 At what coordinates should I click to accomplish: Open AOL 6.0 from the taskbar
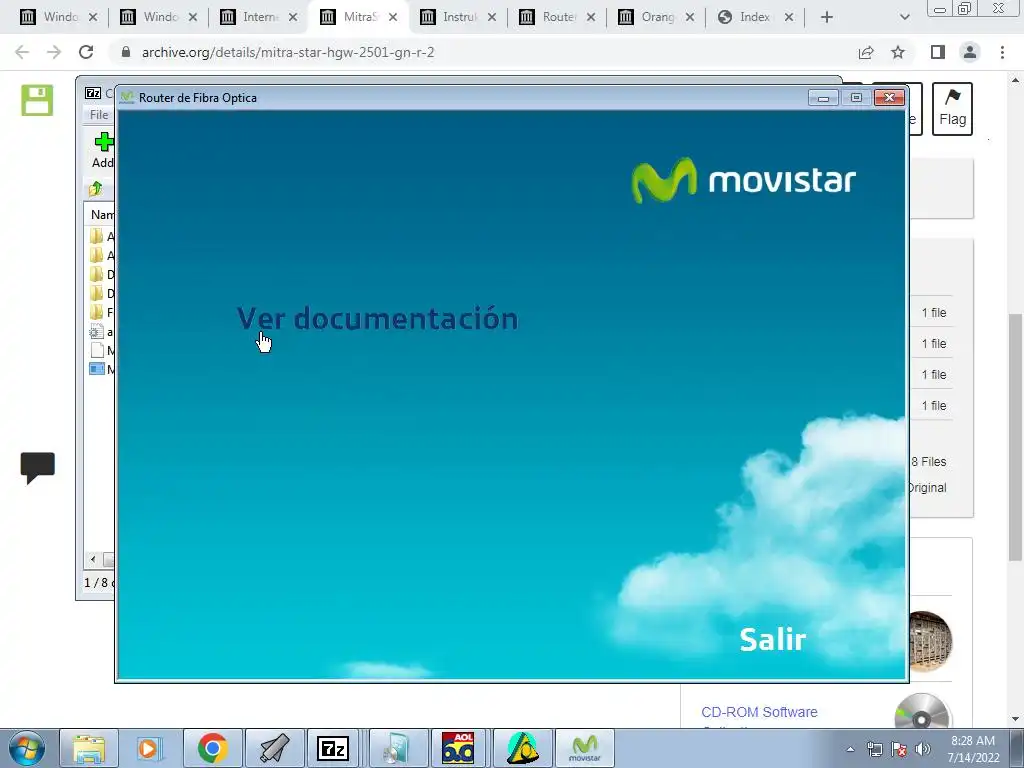click(x=458, y=749)
